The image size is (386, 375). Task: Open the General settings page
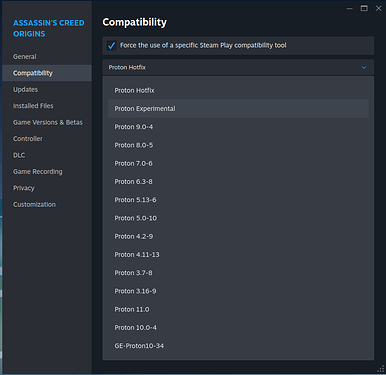coord(47,57)
